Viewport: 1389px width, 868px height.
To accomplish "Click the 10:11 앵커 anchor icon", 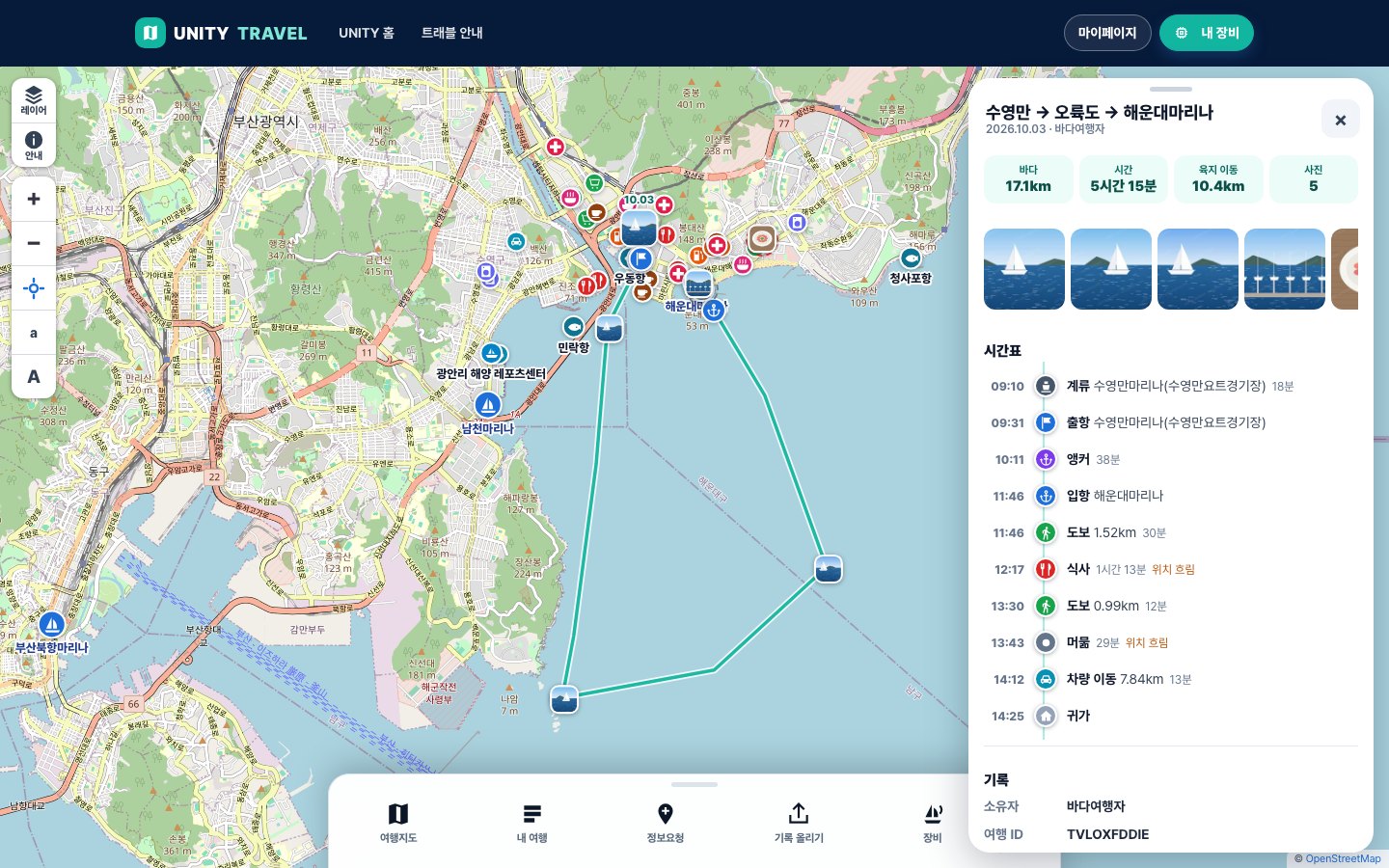I will point(1046,459).
